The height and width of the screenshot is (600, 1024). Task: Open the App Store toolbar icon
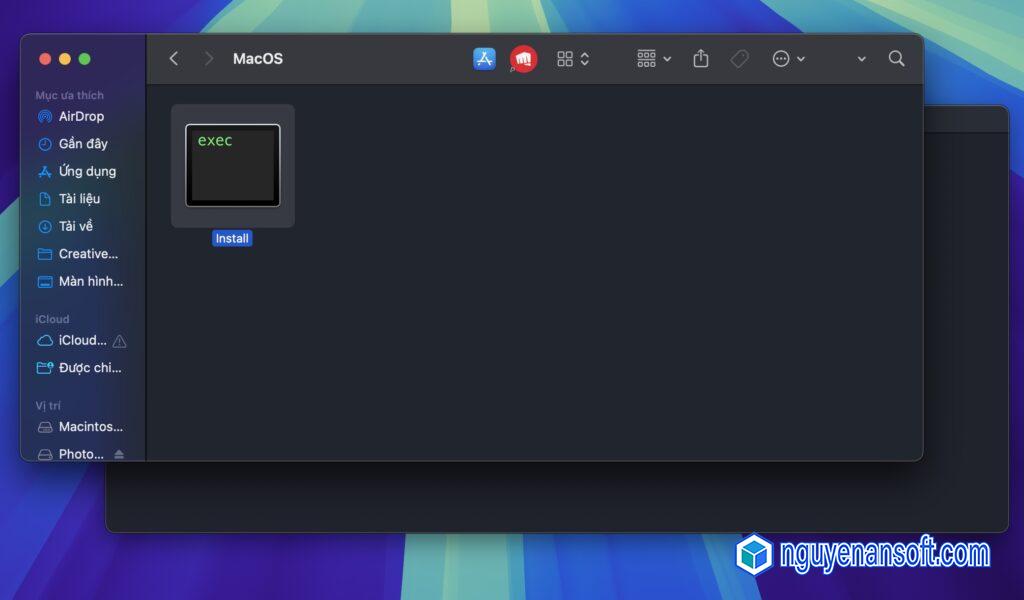(x=485, y=59)
